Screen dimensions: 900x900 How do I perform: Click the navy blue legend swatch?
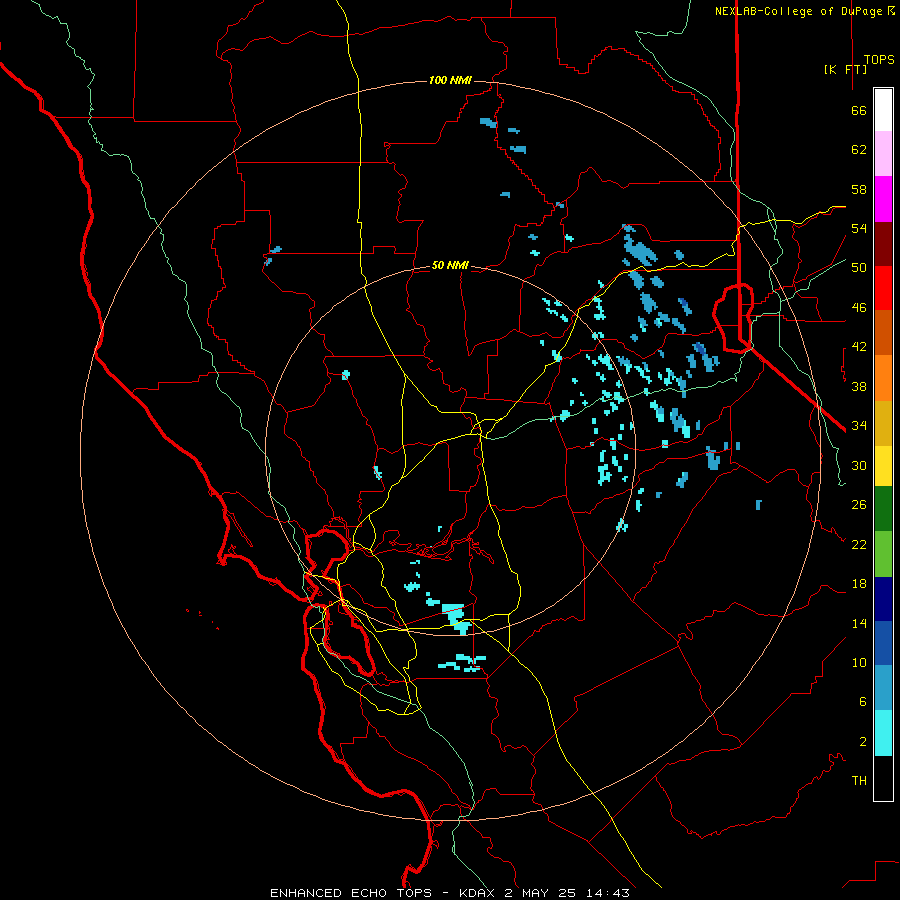pos(883,599)
